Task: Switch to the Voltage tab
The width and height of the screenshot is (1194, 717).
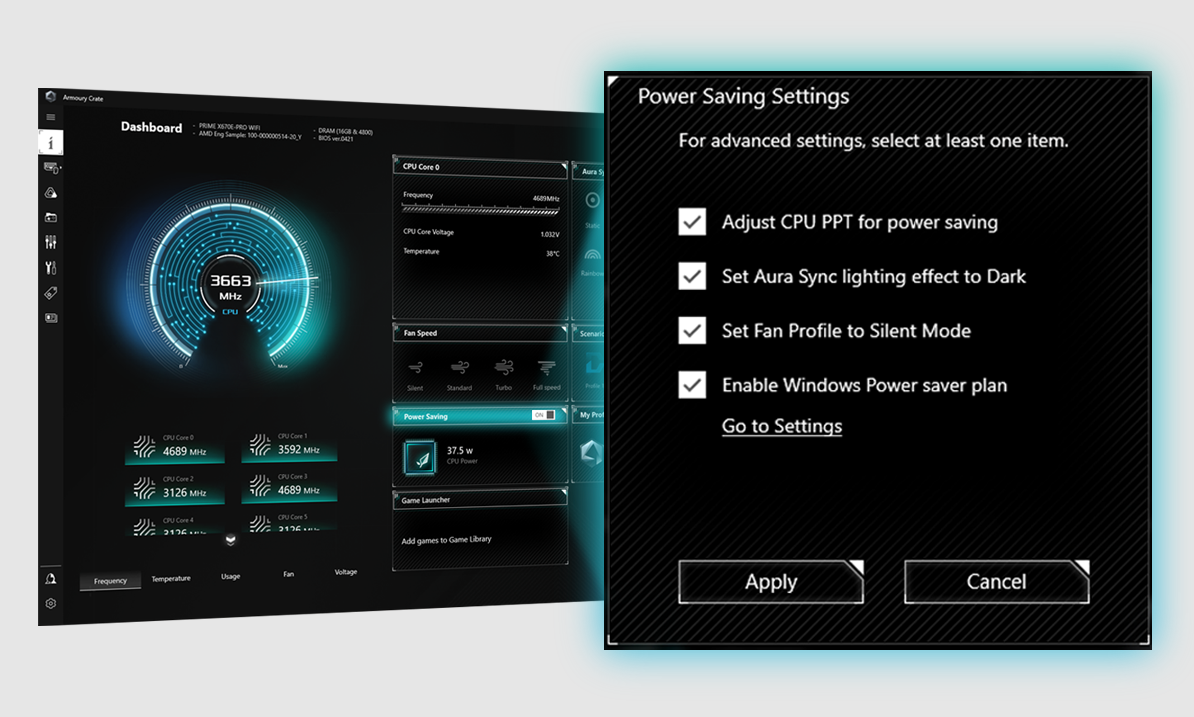Action: pyautogui.click(x=345, y=572)
